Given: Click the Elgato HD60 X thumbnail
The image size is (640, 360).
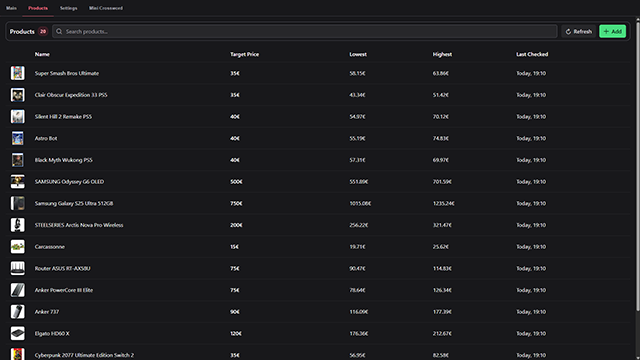Looking at the screenshot, I should click(18, 333).
